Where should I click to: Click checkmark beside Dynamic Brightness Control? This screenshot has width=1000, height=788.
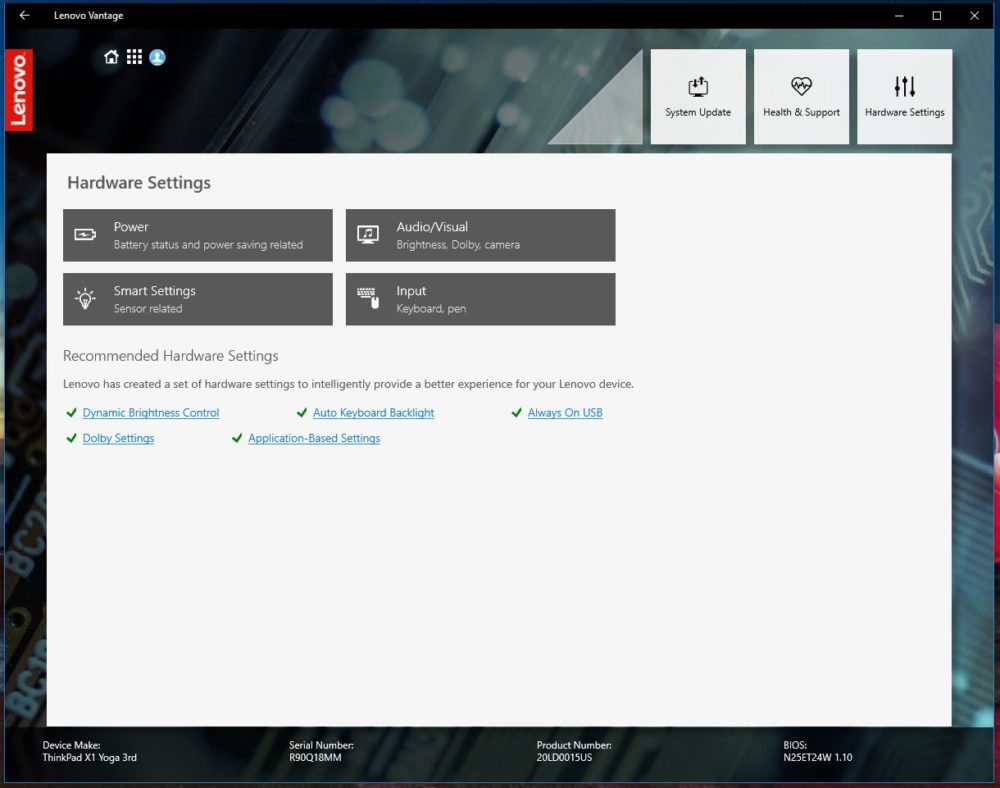[71, 412]
